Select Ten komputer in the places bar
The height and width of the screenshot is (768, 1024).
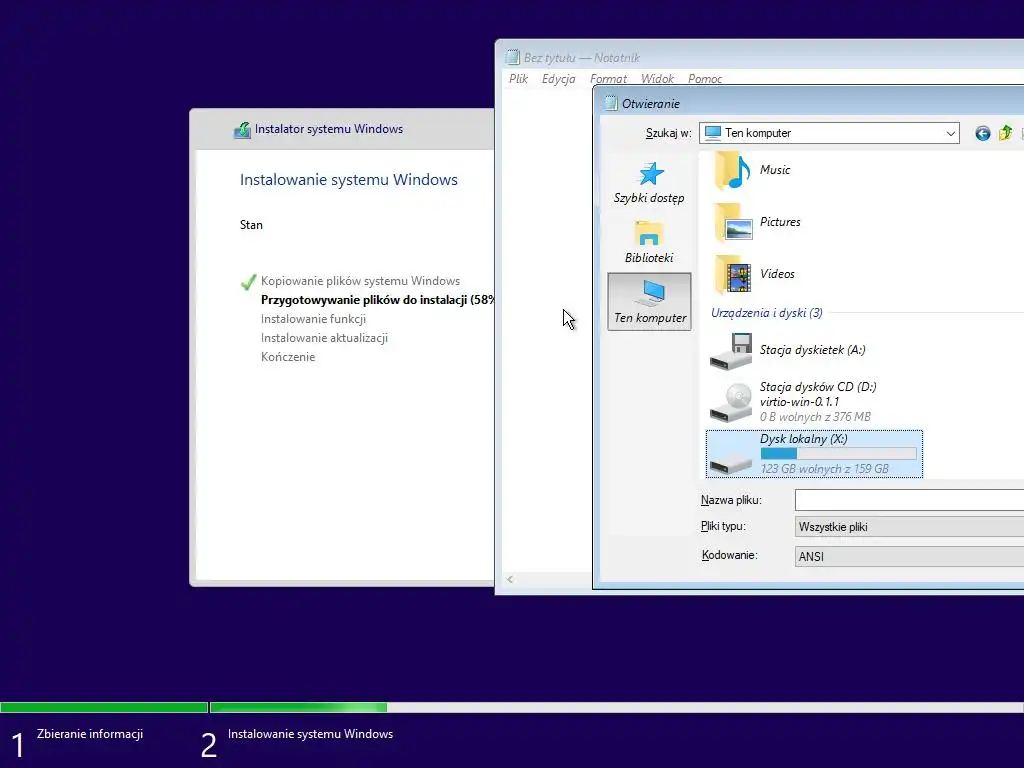point(649,302)
